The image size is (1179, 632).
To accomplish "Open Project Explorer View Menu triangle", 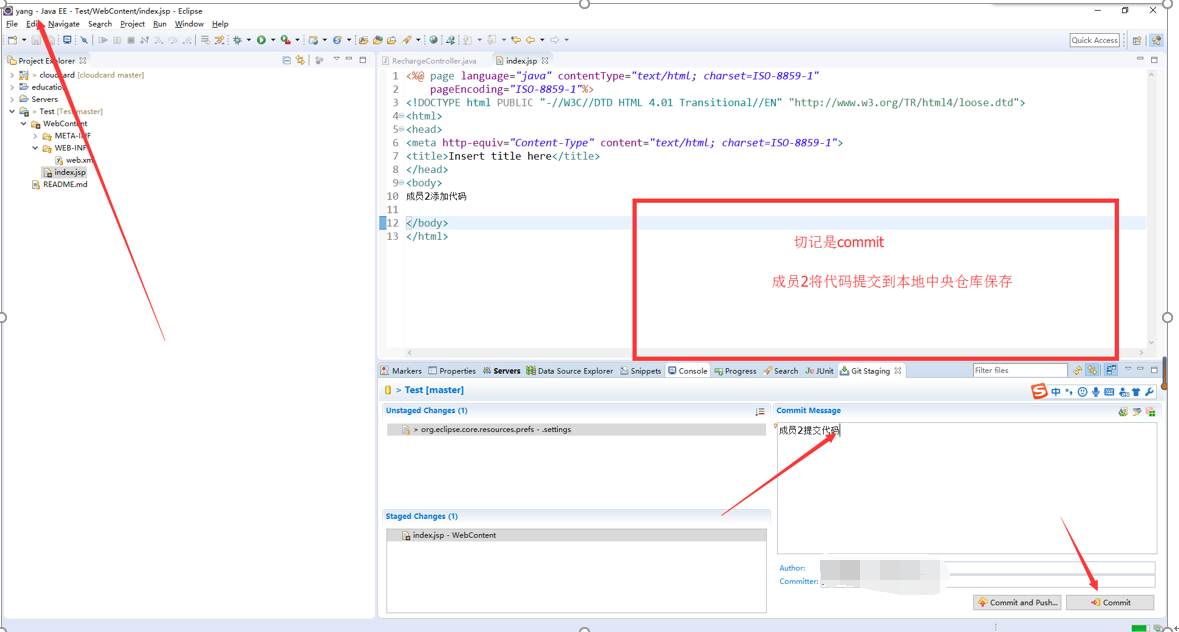I will [336, 59].
